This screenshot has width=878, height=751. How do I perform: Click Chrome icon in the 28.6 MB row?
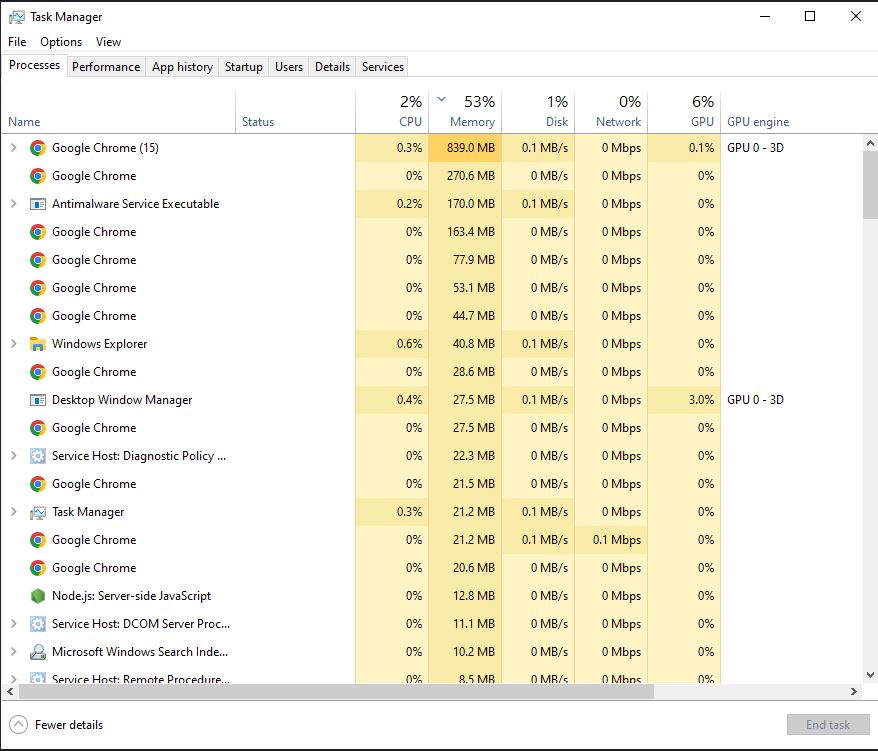coord(38,372)
